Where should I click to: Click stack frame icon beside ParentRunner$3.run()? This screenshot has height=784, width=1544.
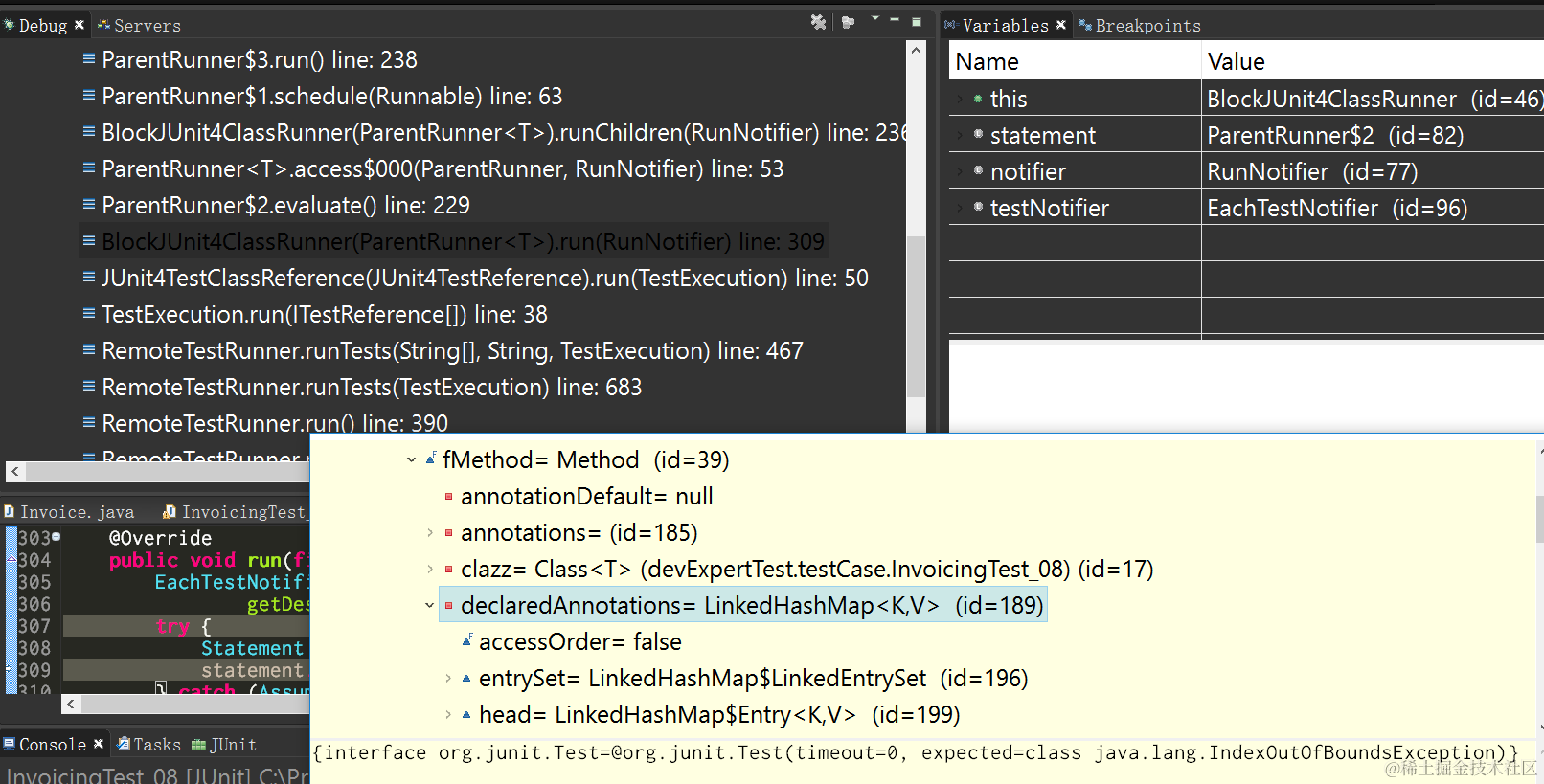pyautogui.click(x=89, y=59)
